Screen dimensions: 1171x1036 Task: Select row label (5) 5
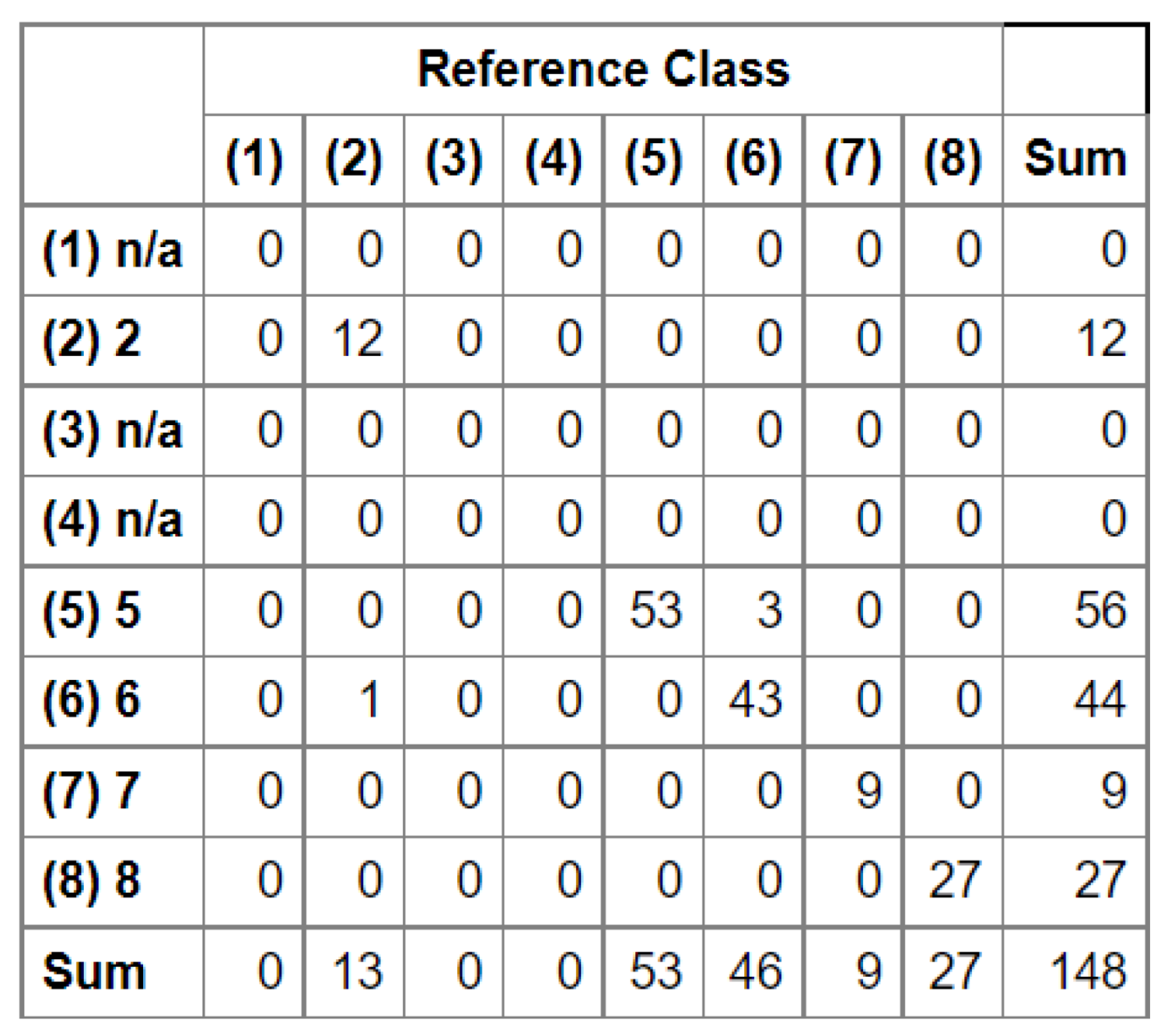coord(92,610)
